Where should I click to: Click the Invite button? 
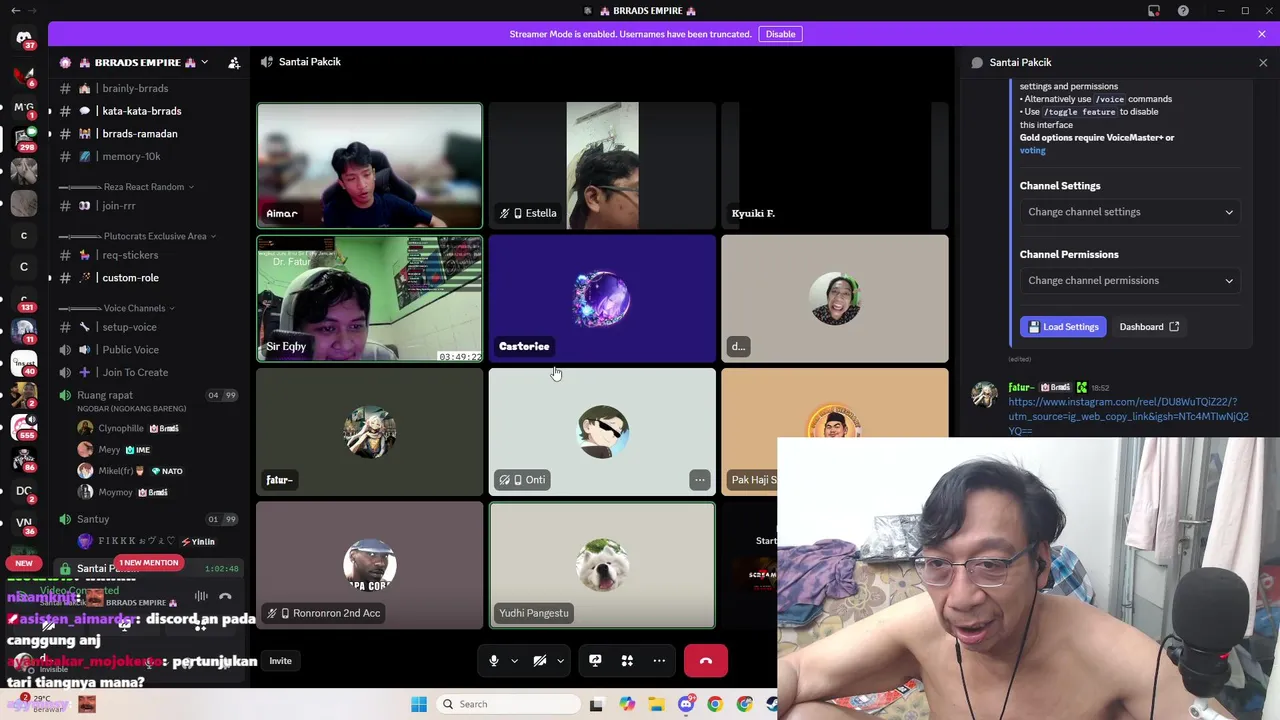pos(280,661)
